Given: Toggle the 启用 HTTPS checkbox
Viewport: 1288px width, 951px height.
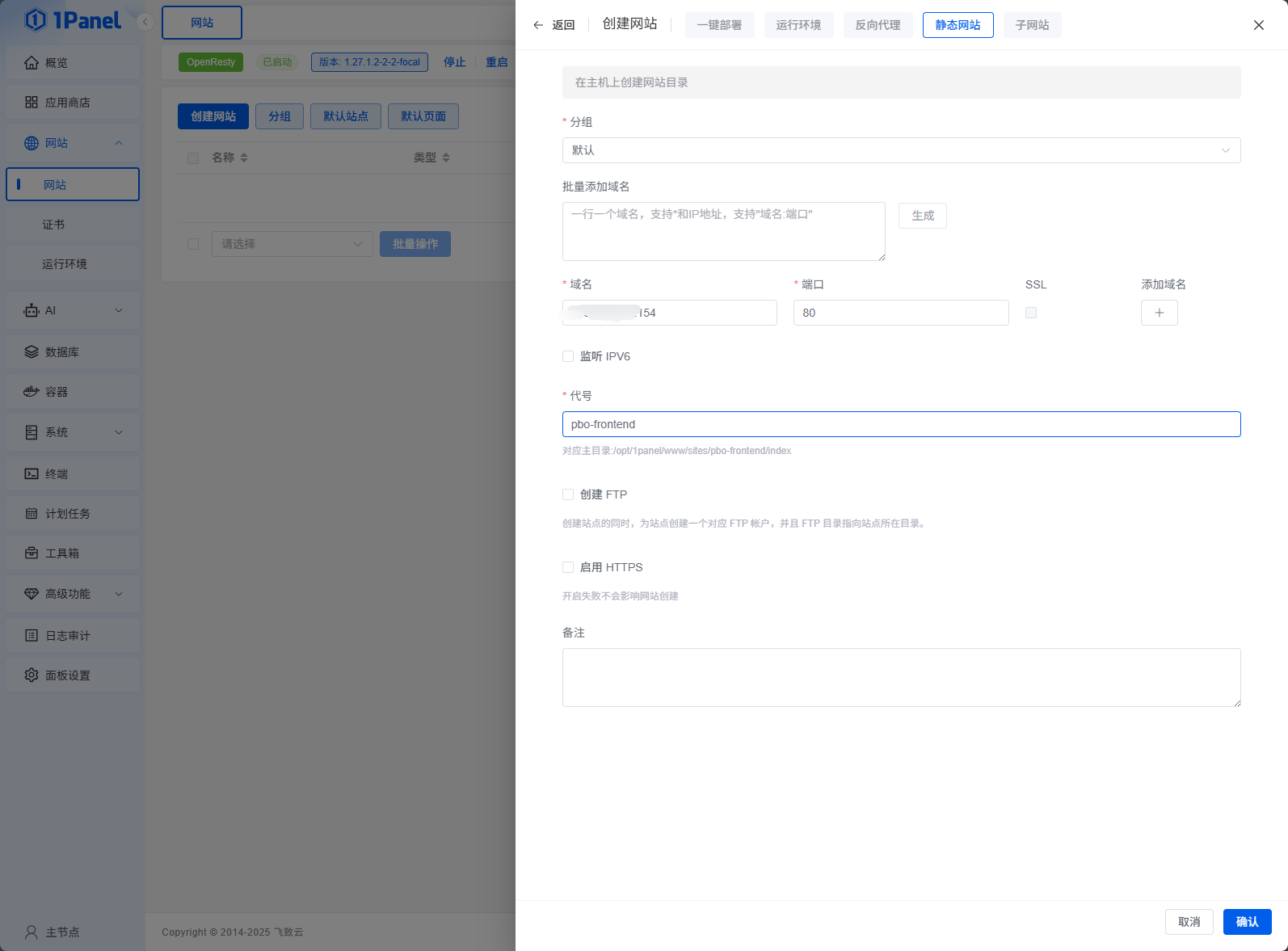Looking at the screenshot, I should (568, 567).
